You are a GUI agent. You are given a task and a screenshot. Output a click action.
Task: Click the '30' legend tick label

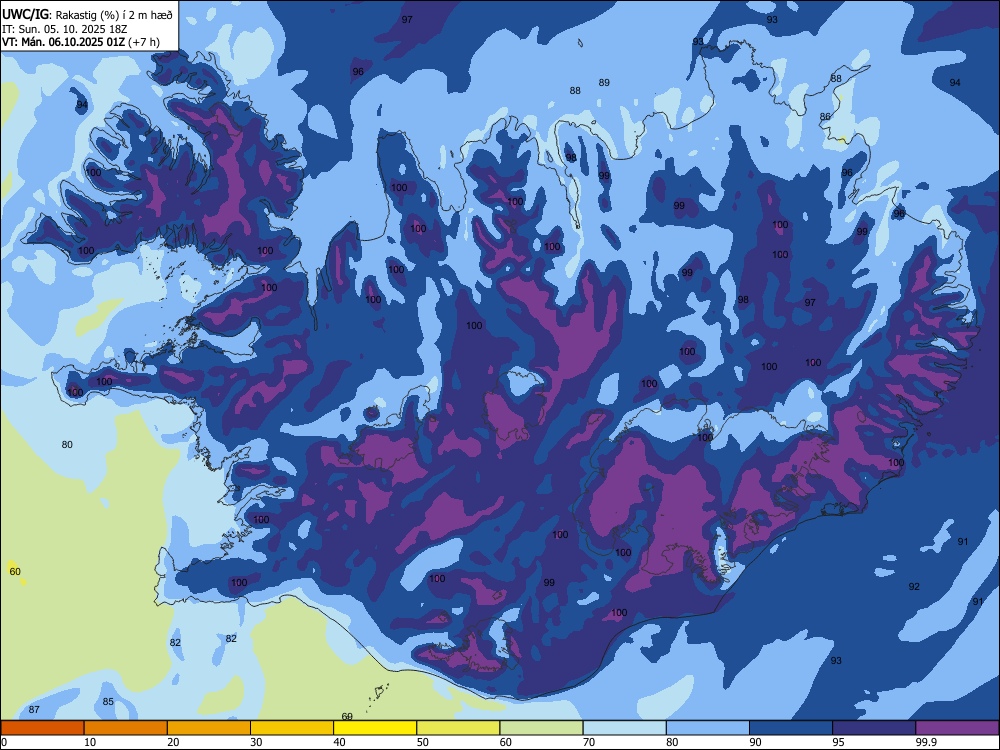(256, 742)
